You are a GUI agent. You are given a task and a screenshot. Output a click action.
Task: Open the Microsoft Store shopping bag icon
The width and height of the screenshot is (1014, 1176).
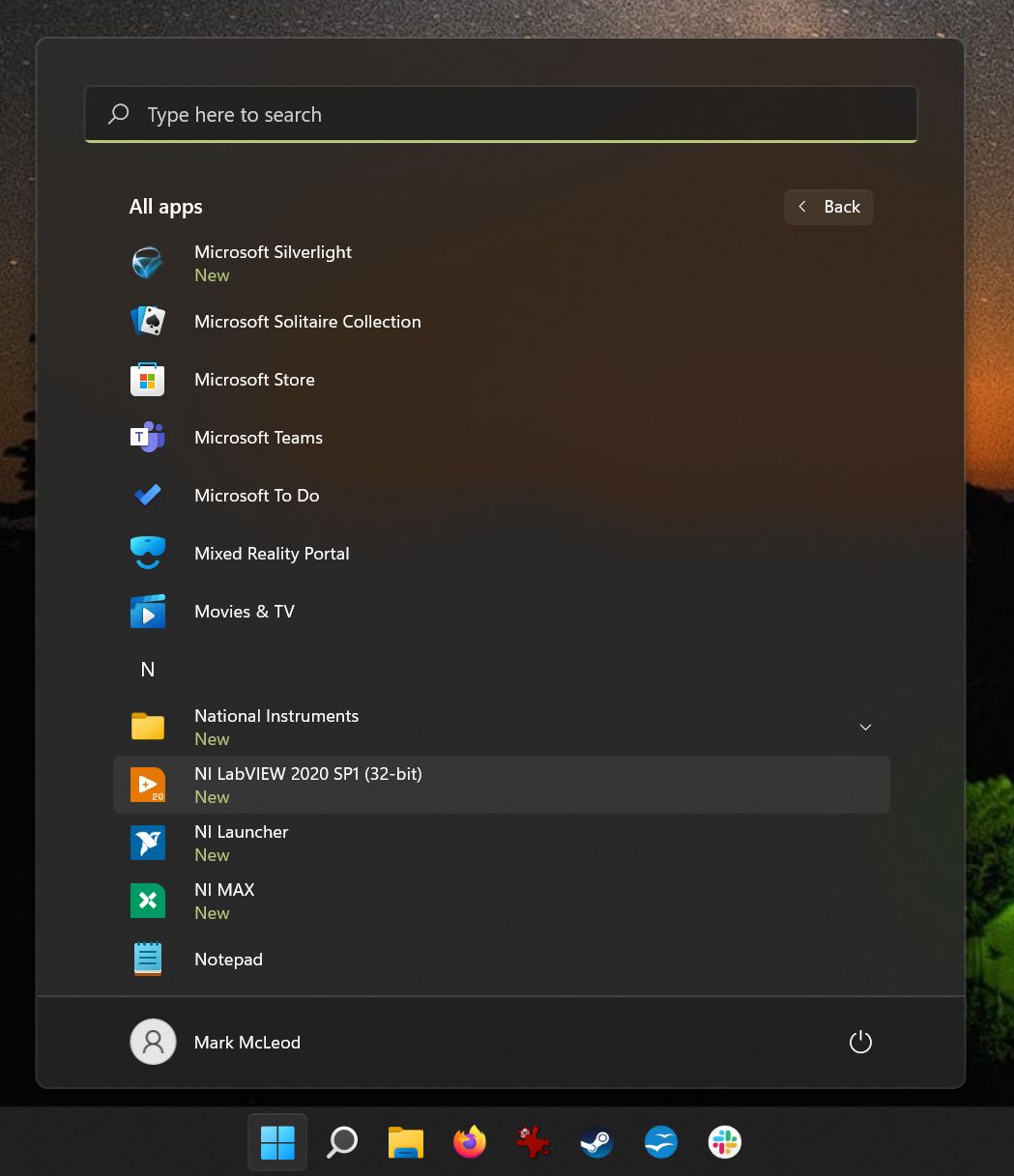148,379
